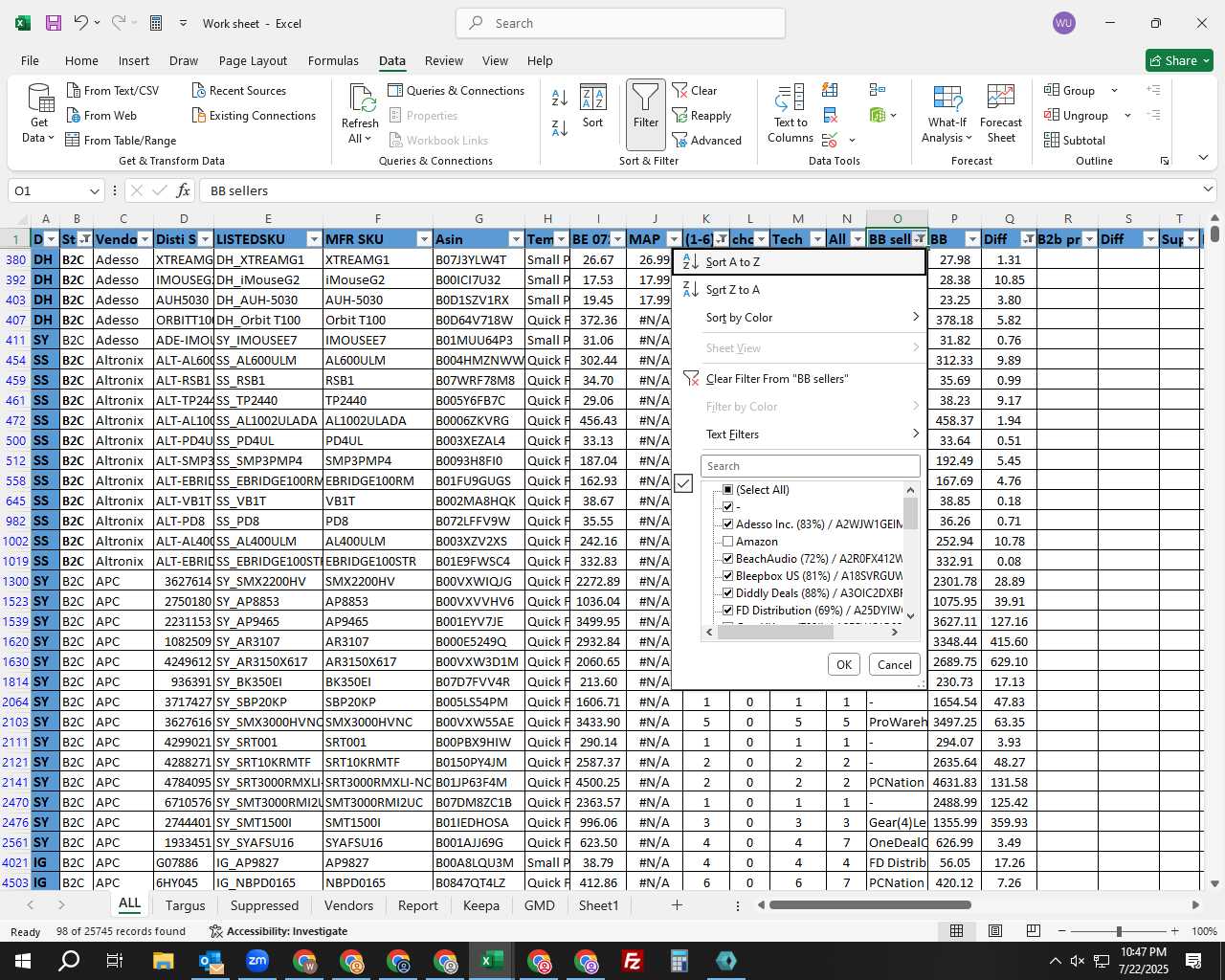1225x980 pixels.
Task: Open the Insert ribbon tab
Action: click(x=134, y=60)
